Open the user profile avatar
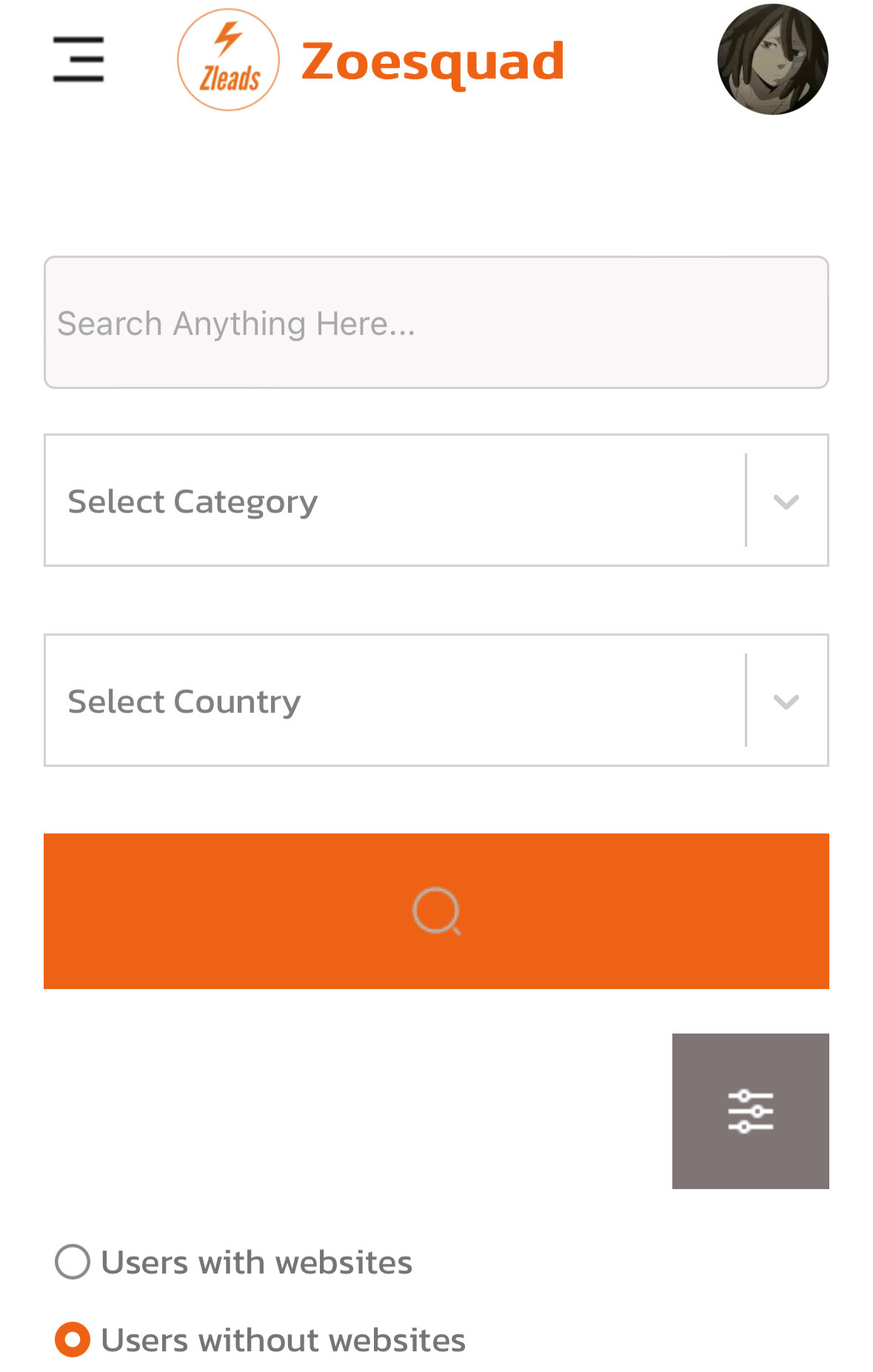The height and width of the screenshot is (1372, 873). 772,59
